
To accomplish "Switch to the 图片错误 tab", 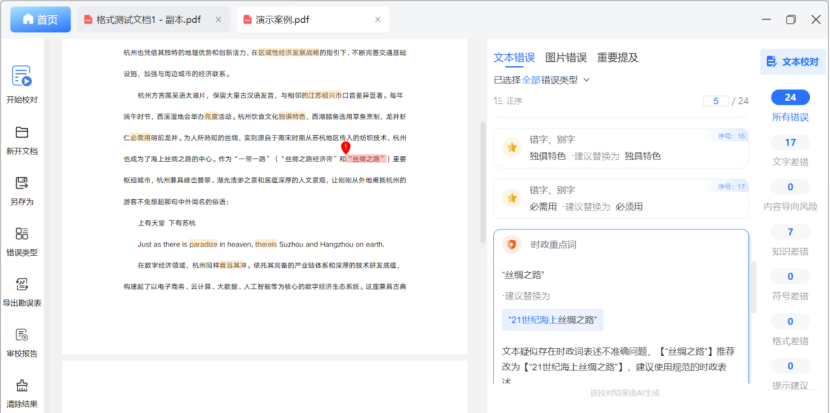I will pyautogui.click(x=566, y=57).
